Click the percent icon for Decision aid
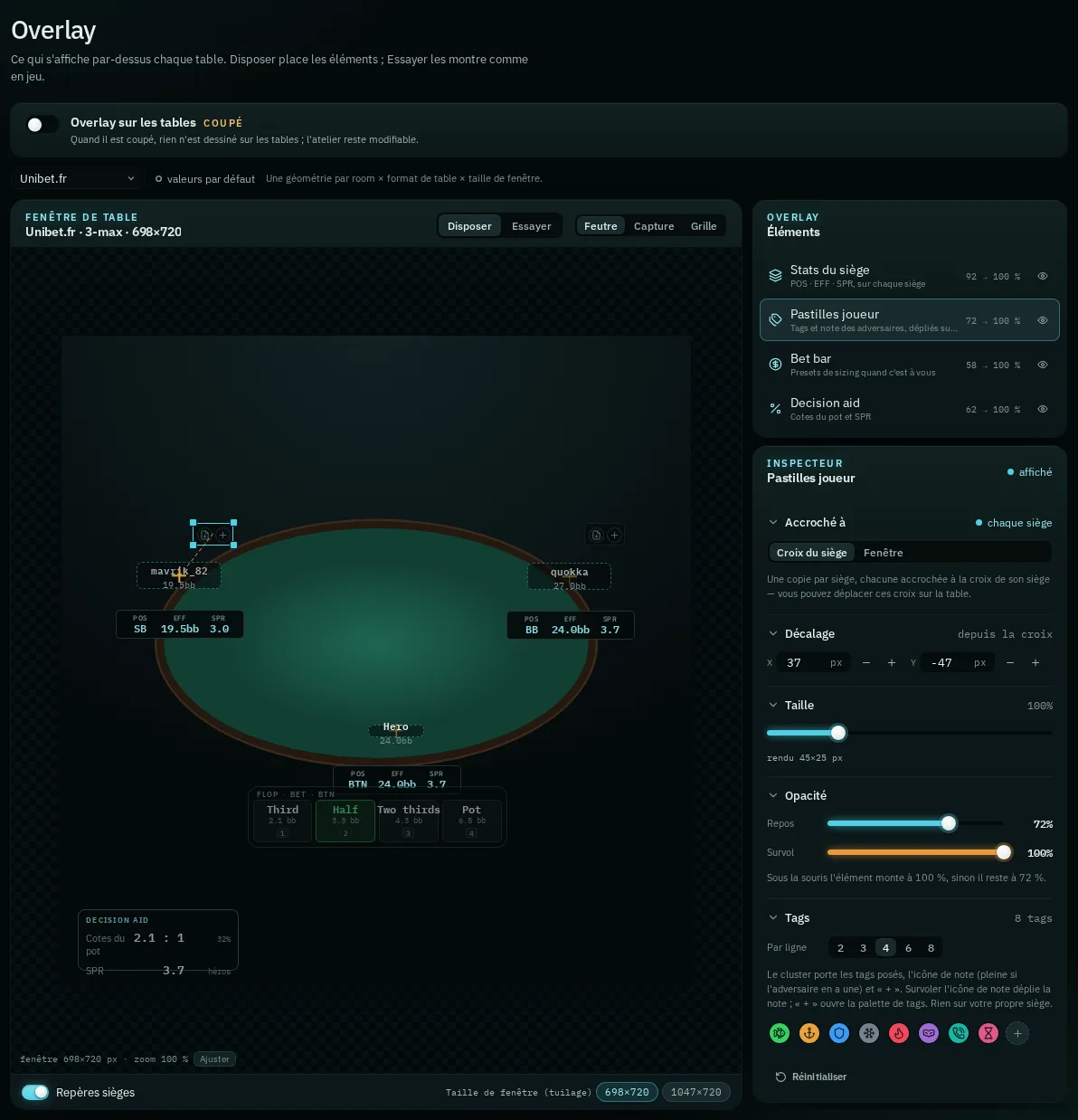This screenshot has height=1120, width=1078. click(x=775, y=409)
